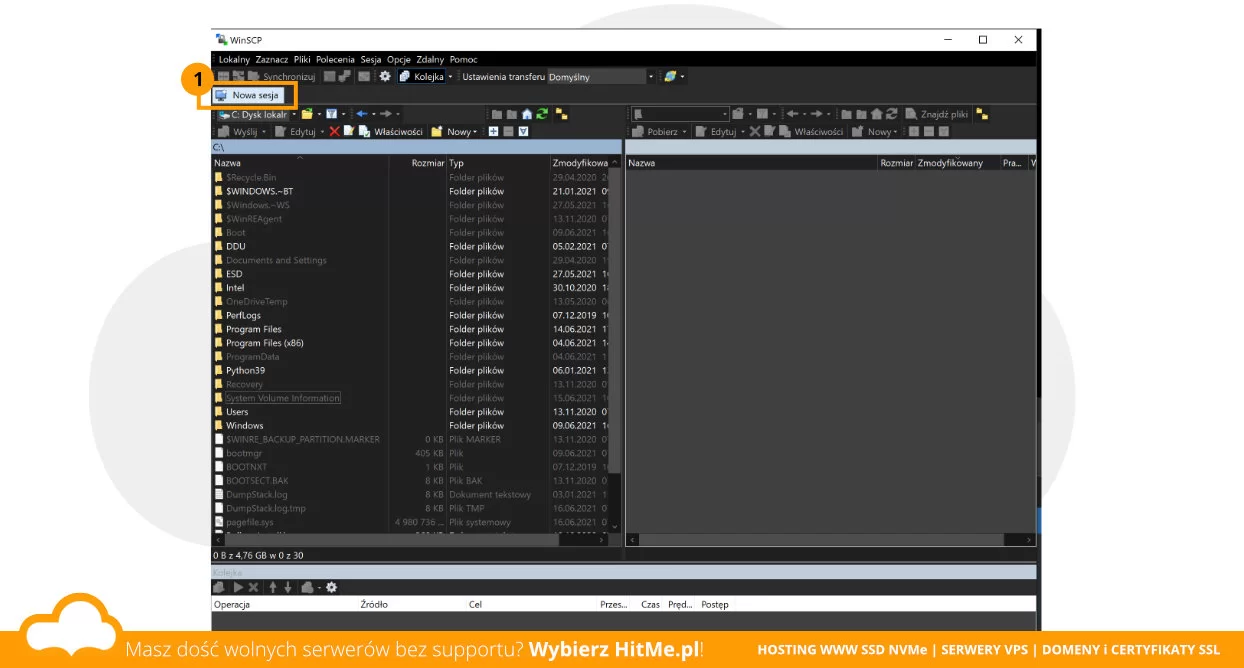
Task: Sort remote files by Nazwa column
Action: coord(752,162)
